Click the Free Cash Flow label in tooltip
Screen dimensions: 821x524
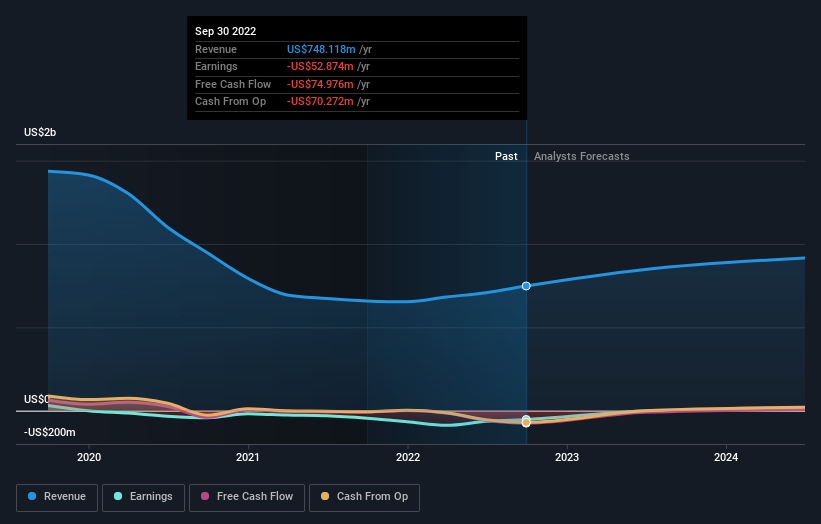point(233,84)
